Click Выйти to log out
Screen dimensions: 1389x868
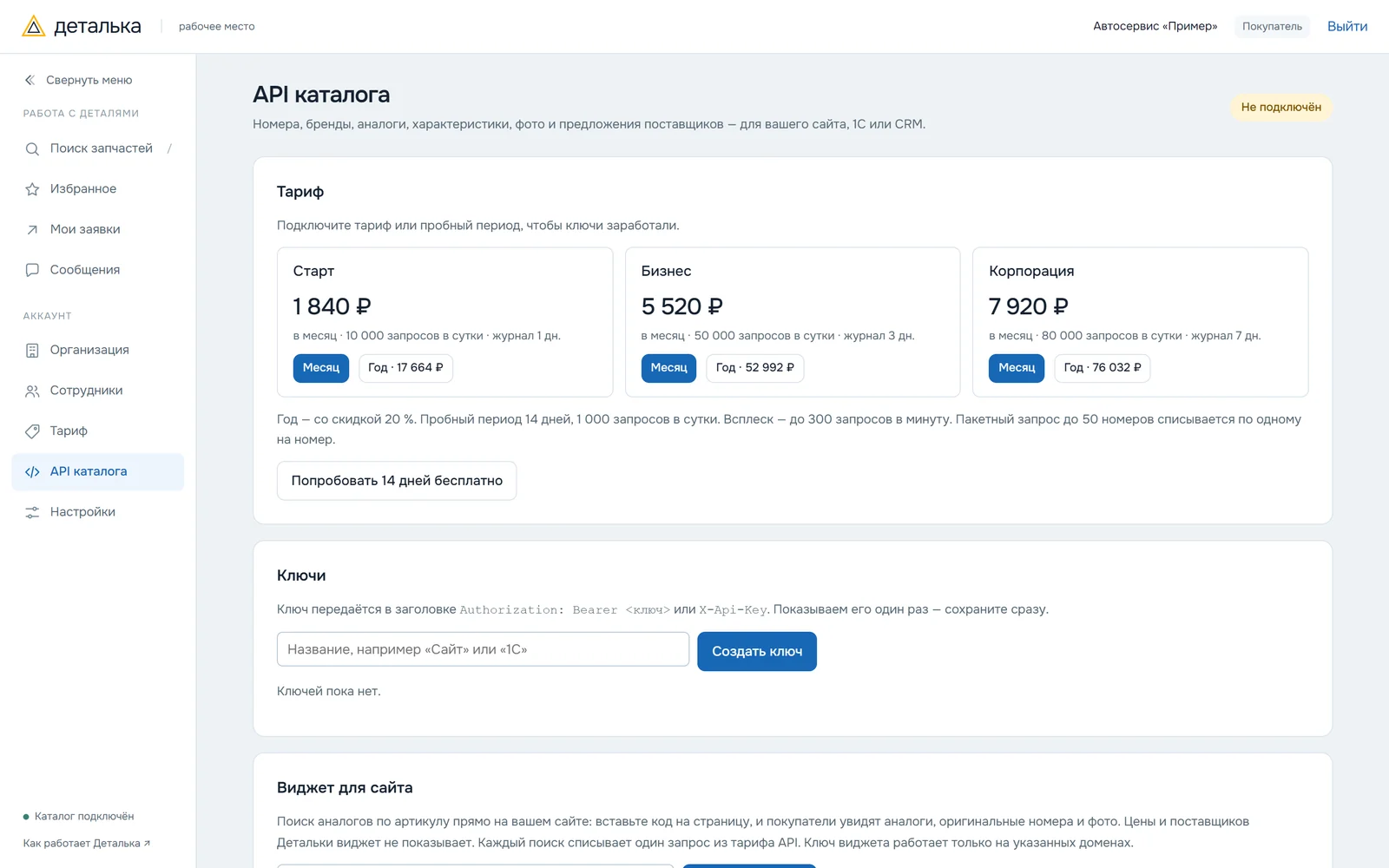(x=1347, y=26)
